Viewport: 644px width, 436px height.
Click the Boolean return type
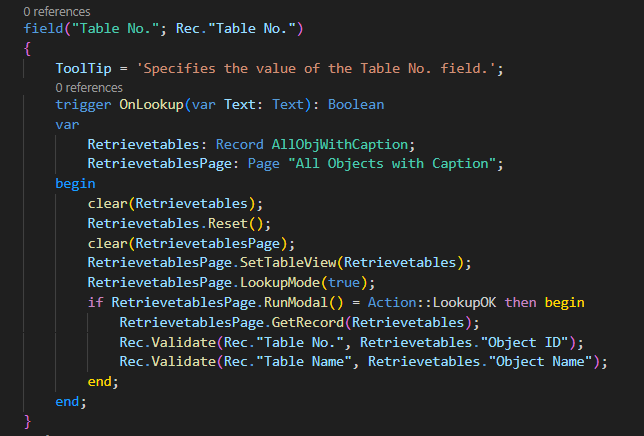coord(356,104)
